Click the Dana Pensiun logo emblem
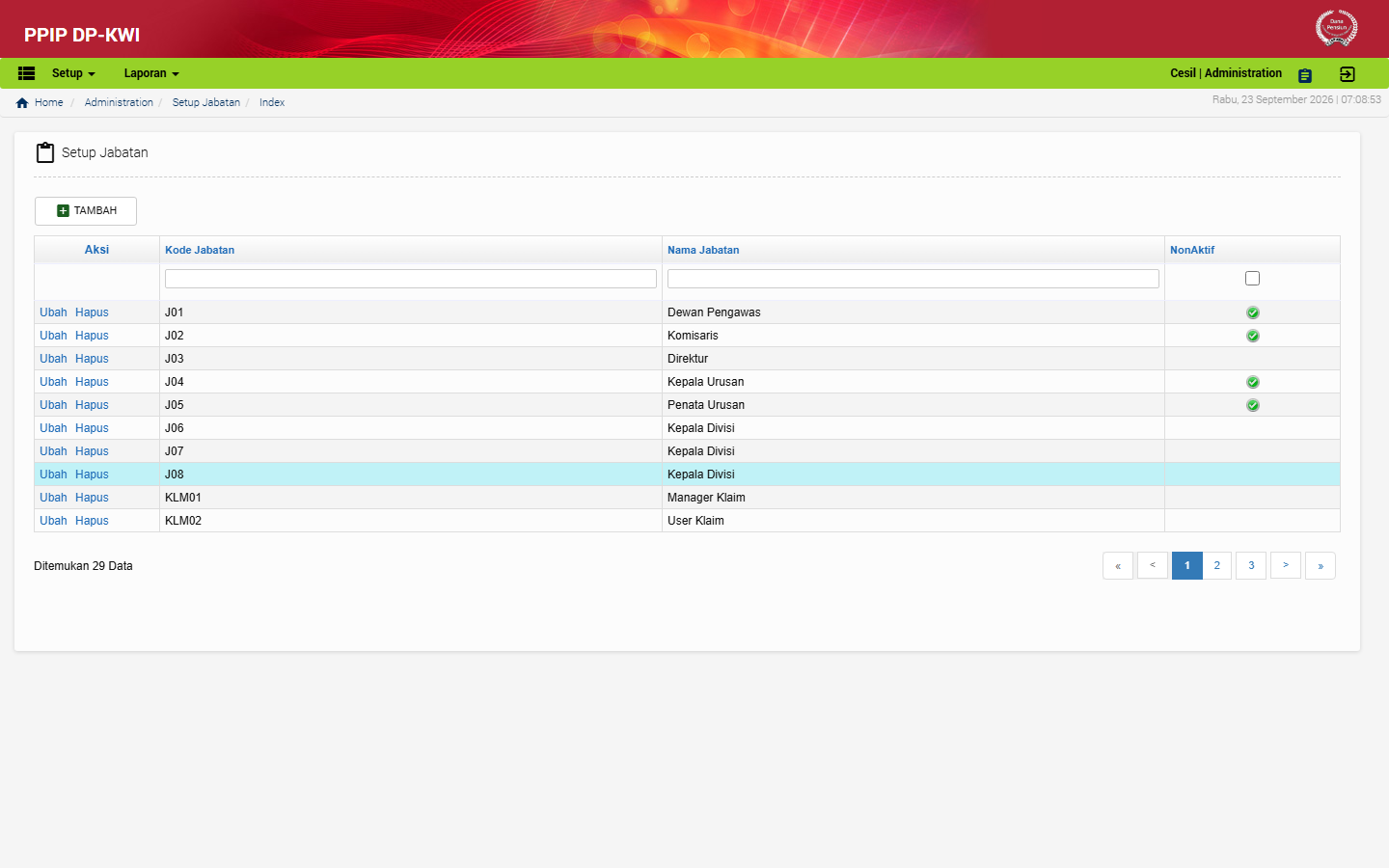The width and height of the screenshot is (1389, 868). point(1336,27)
